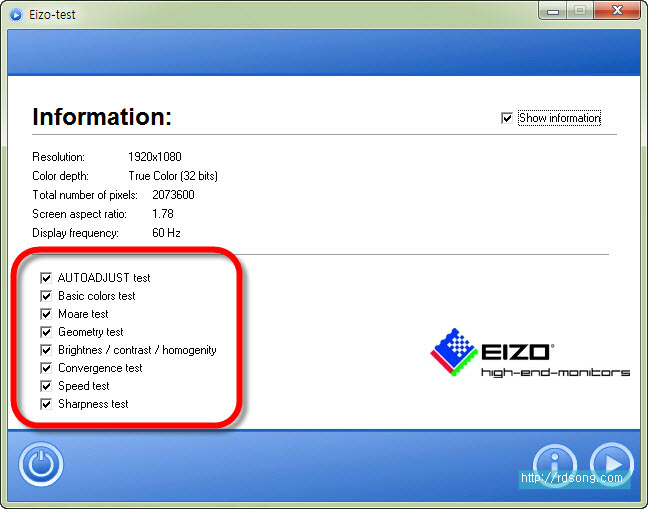Close the Eizo-test window
Screen dimensions: 648x509
point(615,12)
